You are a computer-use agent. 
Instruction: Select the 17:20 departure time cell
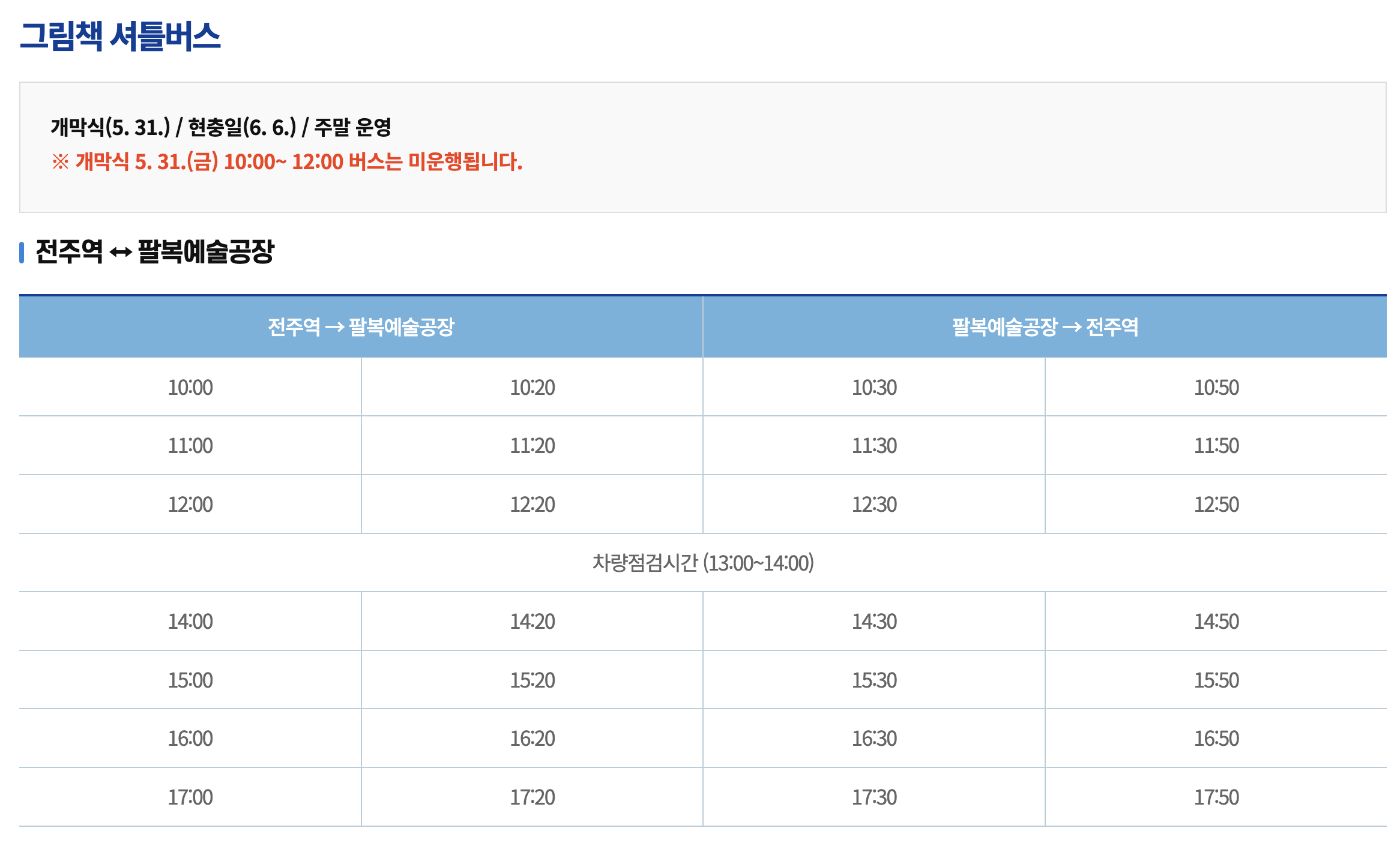532,797
